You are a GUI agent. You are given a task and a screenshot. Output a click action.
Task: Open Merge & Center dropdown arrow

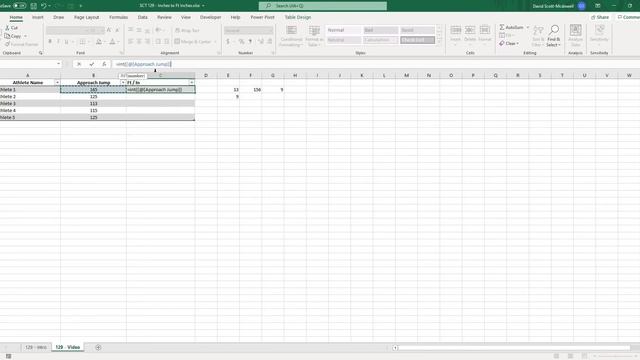click(215, 42)
